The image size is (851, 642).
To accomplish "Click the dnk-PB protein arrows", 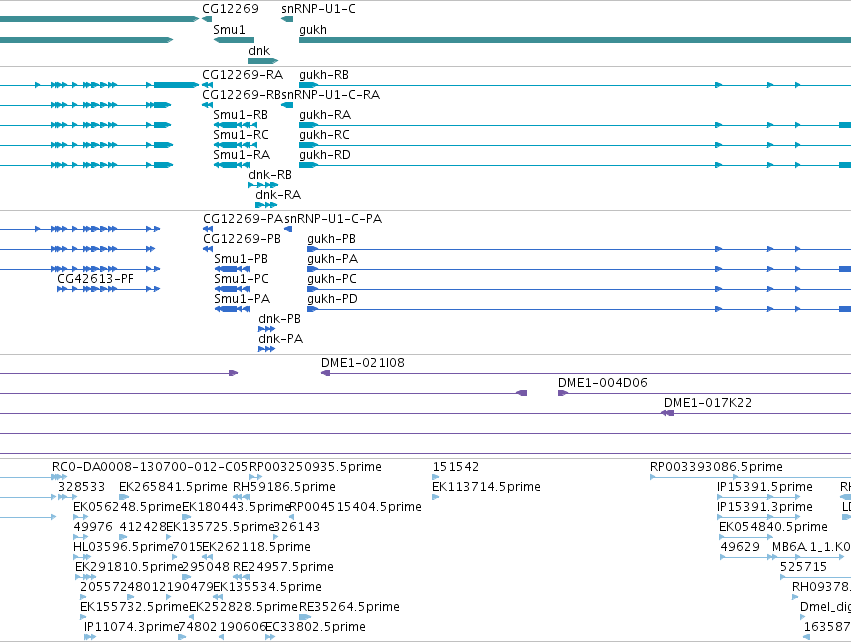I will point(266,329).
